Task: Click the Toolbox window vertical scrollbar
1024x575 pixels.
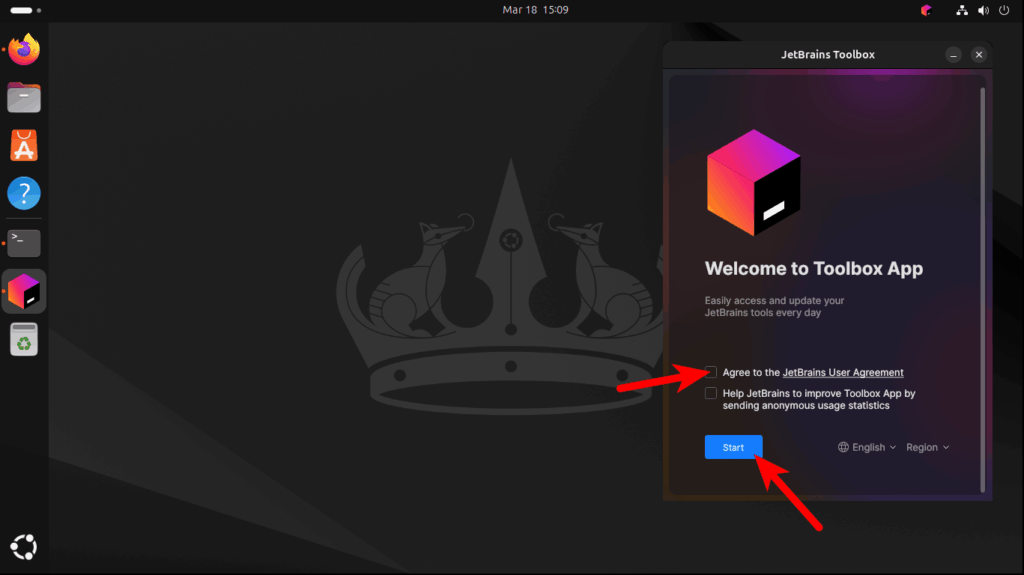Action: point(982,290)
